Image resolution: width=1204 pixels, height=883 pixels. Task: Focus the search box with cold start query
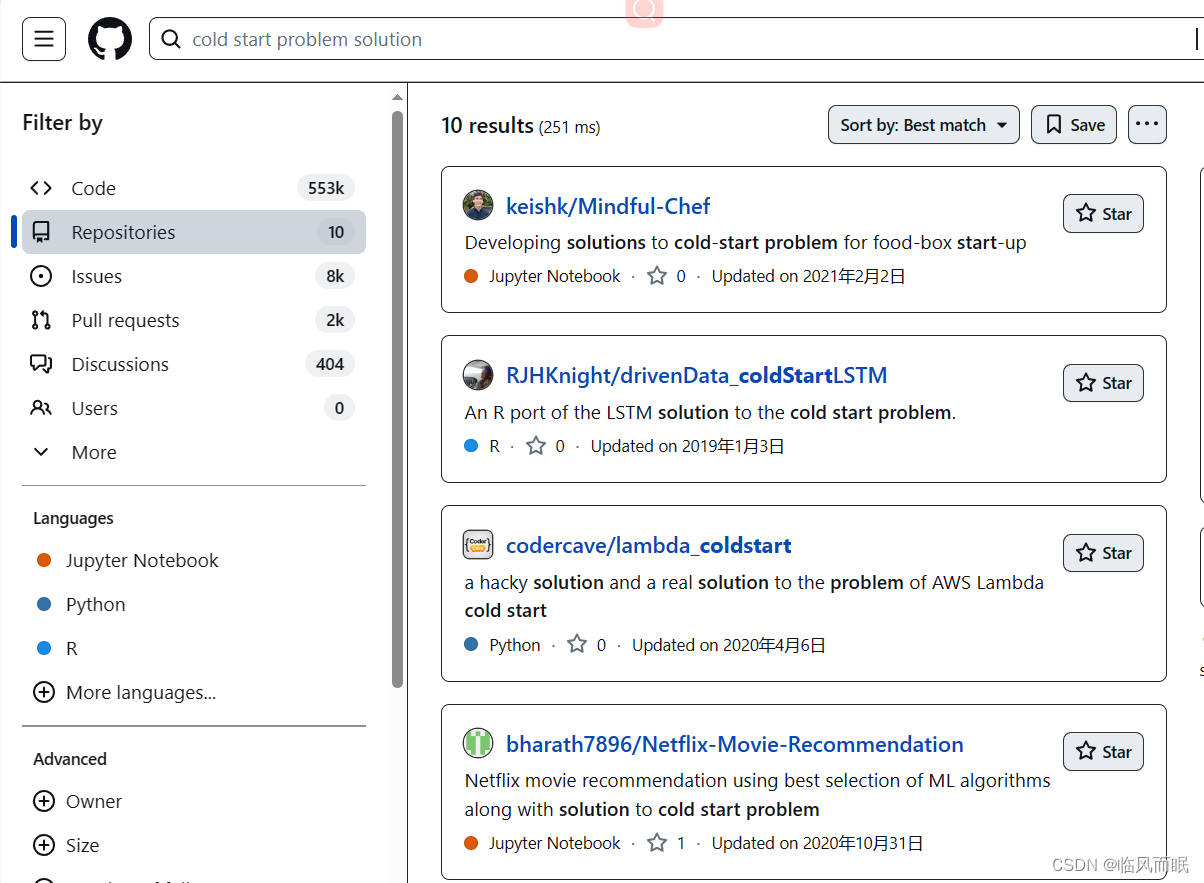point(676,39)
